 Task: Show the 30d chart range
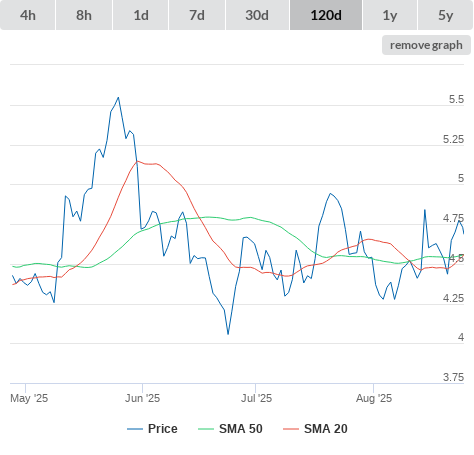pyautogui.click(x=257, y=15)
